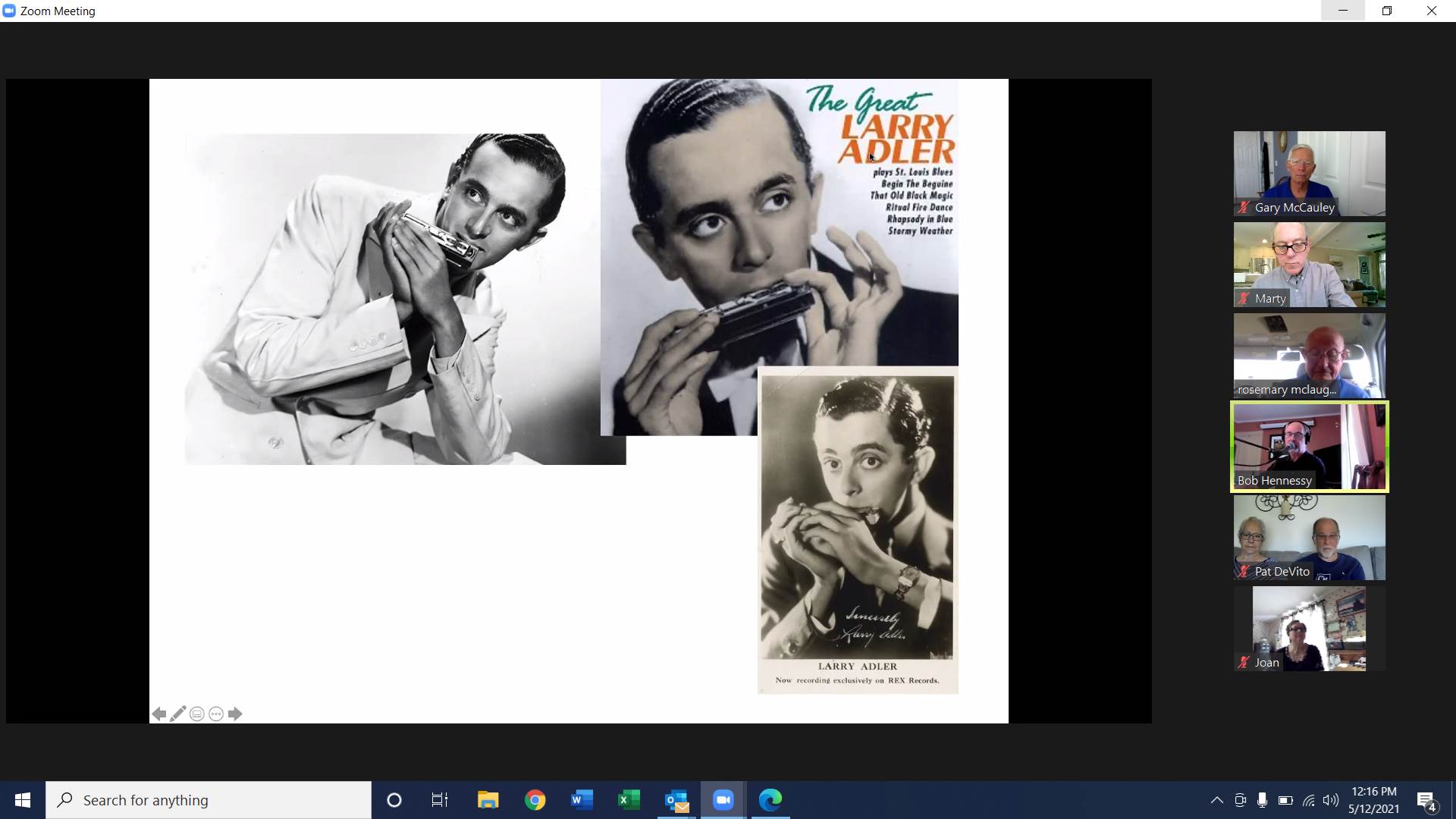1456x819 pixels.
Task: Select Pat DeVito's video thumbnail
Action: click(1309, 538)
